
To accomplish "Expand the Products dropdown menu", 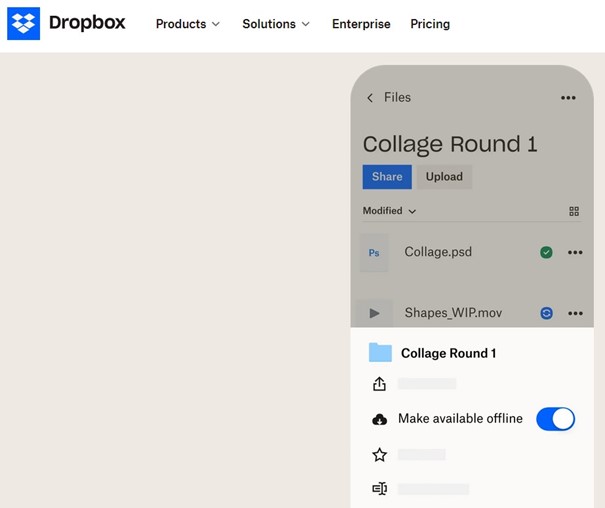I will (187, 24).
